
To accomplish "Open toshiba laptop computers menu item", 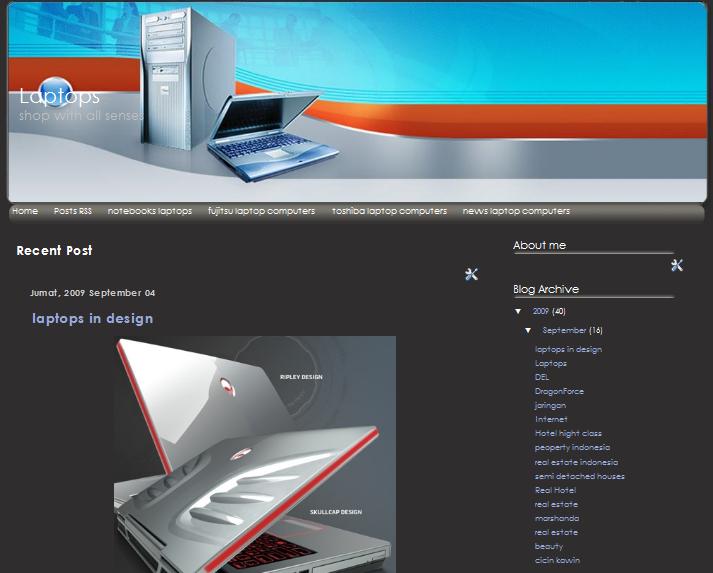I will [x=390, y=211].
